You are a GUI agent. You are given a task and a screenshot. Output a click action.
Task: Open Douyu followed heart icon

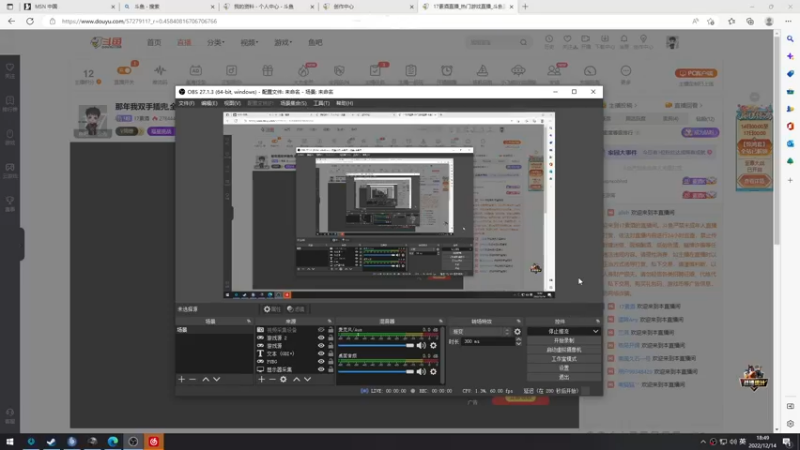click(567, 39)
